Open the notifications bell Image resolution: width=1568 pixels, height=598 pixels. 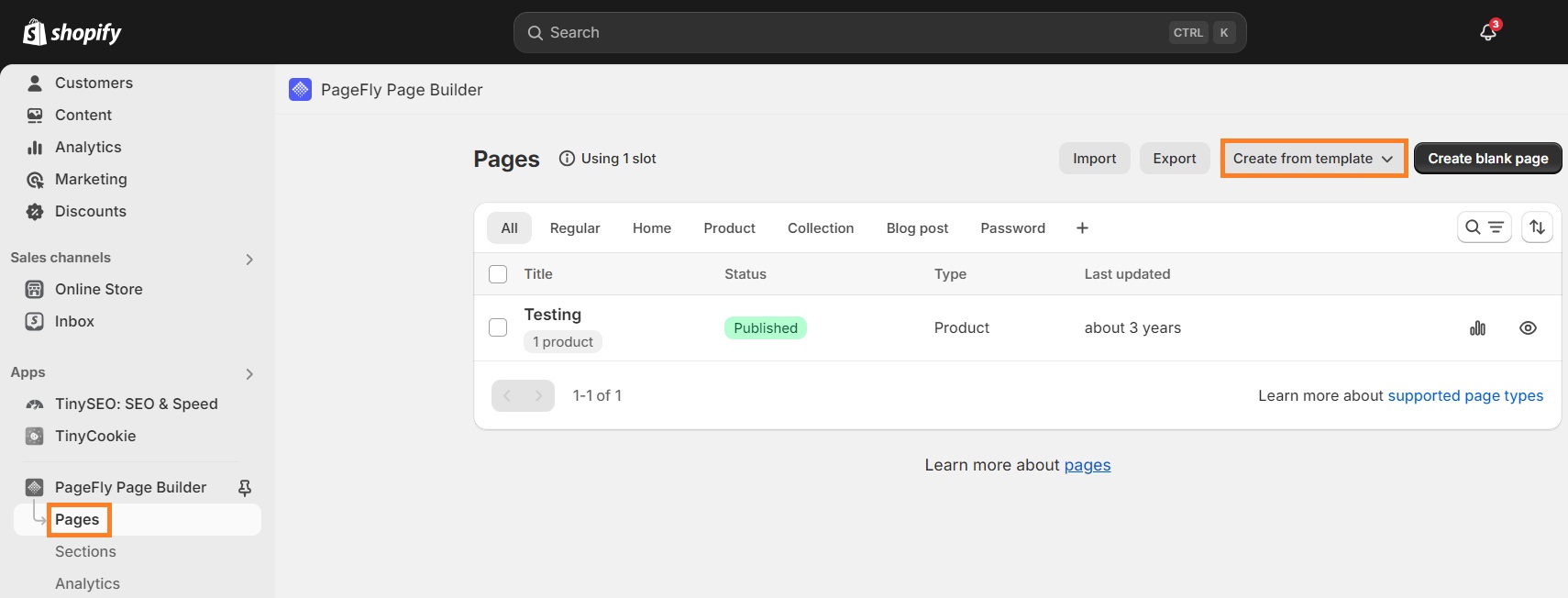pyautogui.click(x=1488, y=33)
